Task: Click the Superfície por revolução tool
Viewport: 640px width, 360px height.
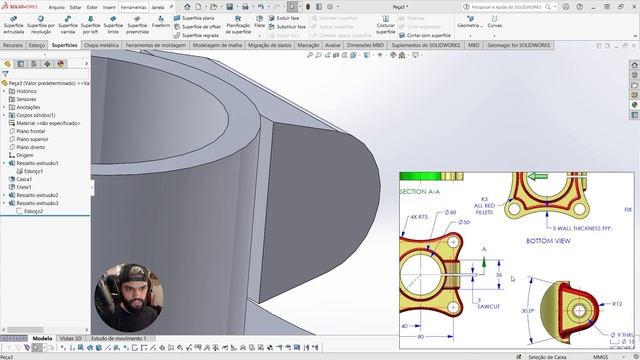Action: pos(41,25)
